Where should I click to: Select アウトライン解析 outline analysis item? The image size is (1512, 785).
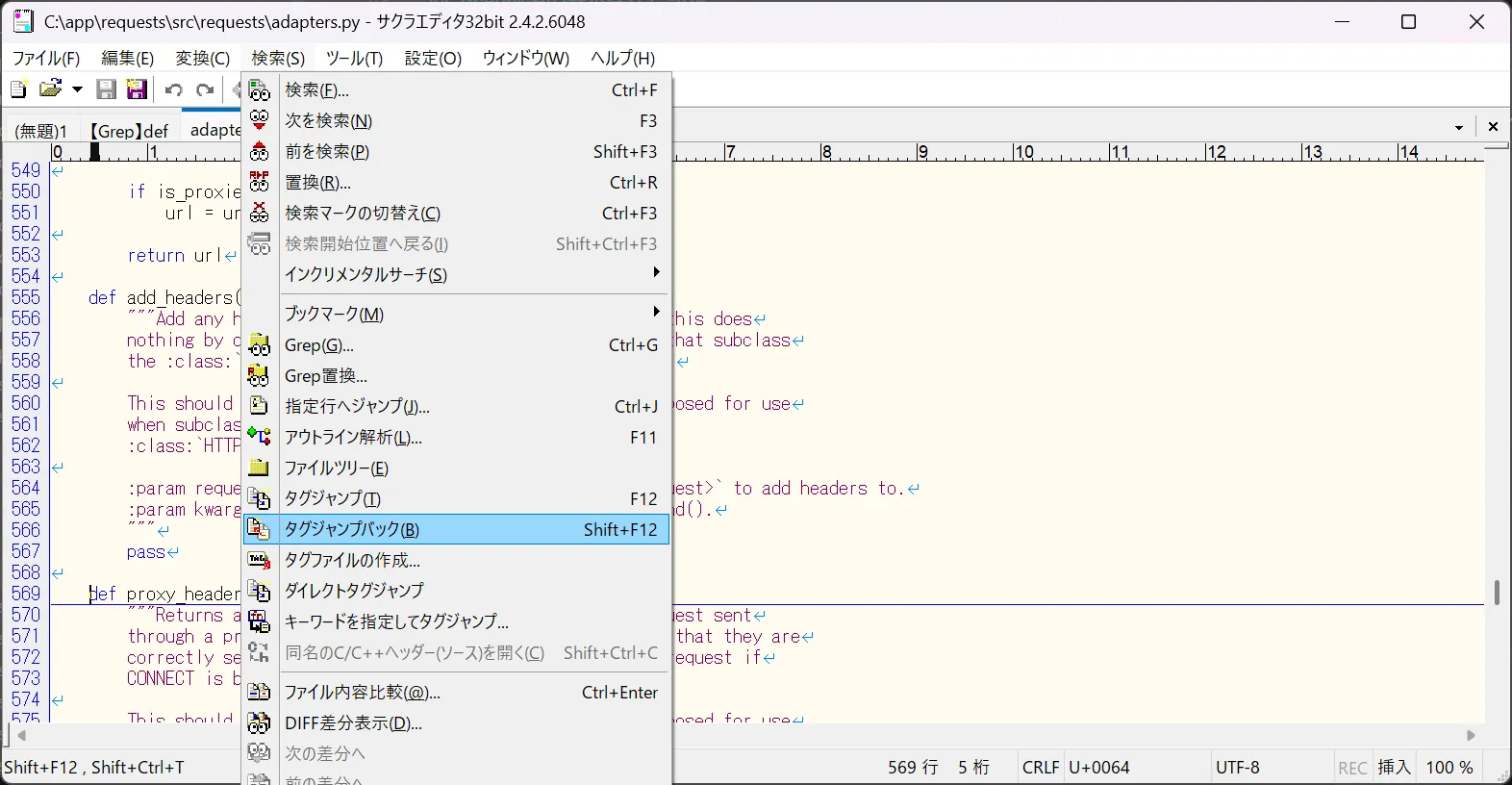353,438
